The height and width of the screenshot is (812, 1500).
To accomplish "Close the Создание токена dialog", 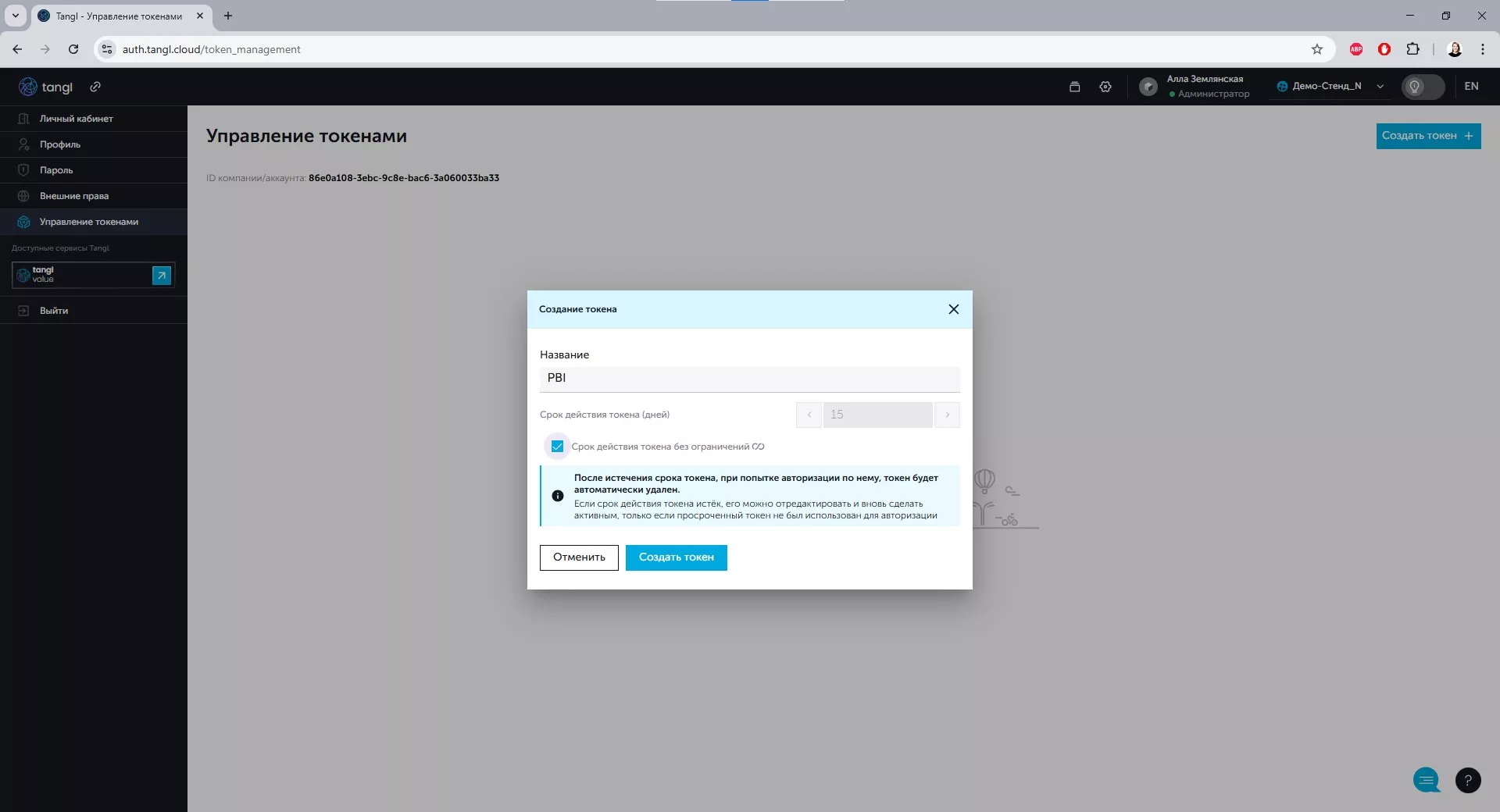I will tap(953, 309).
